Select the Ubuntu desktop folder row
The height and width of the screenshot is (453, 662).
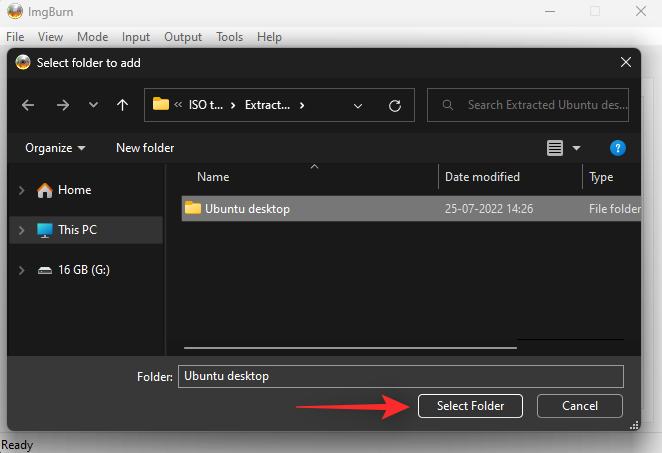coord(411,209)
